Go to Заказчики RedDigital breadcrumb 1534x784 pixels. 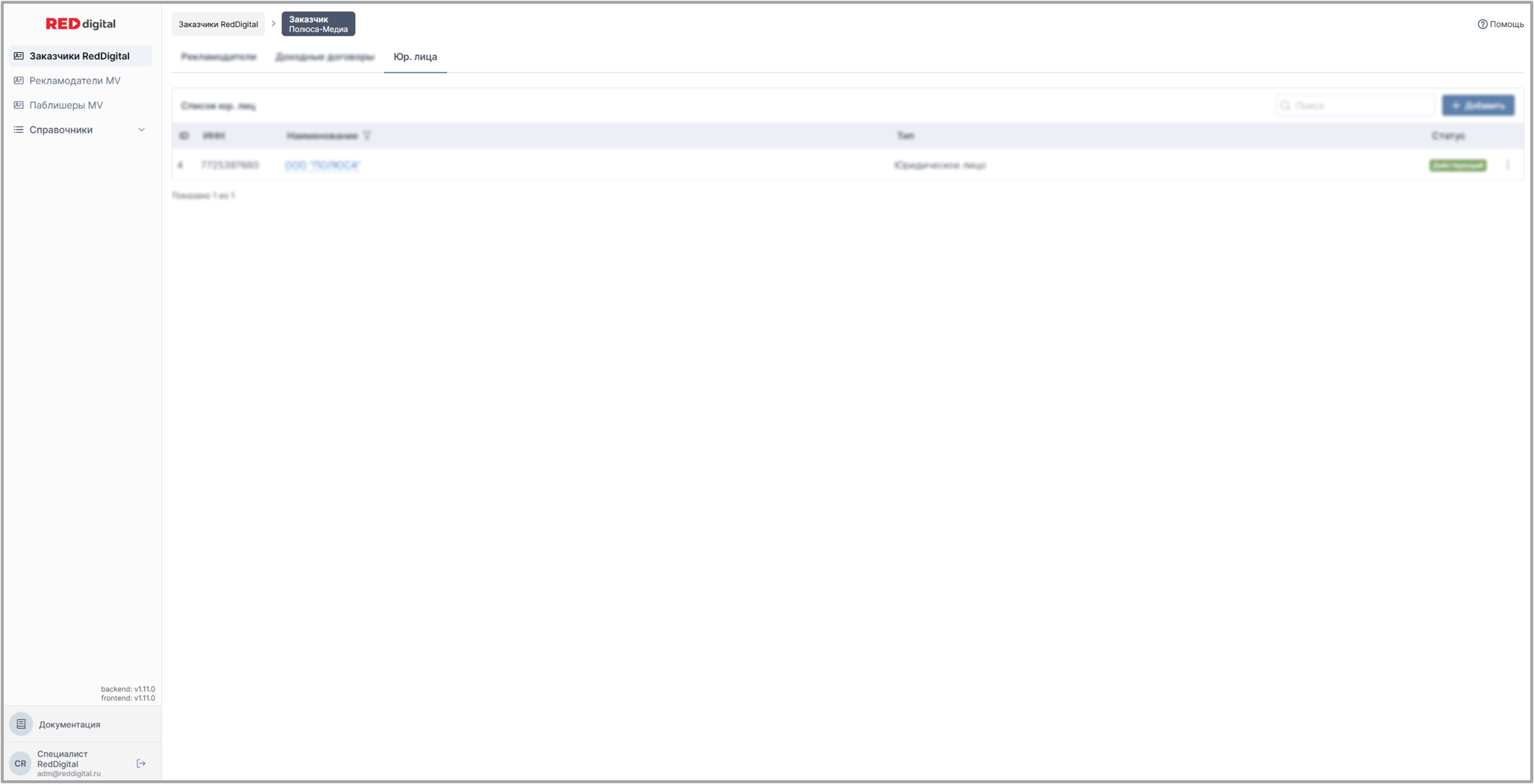coord(218,25)
